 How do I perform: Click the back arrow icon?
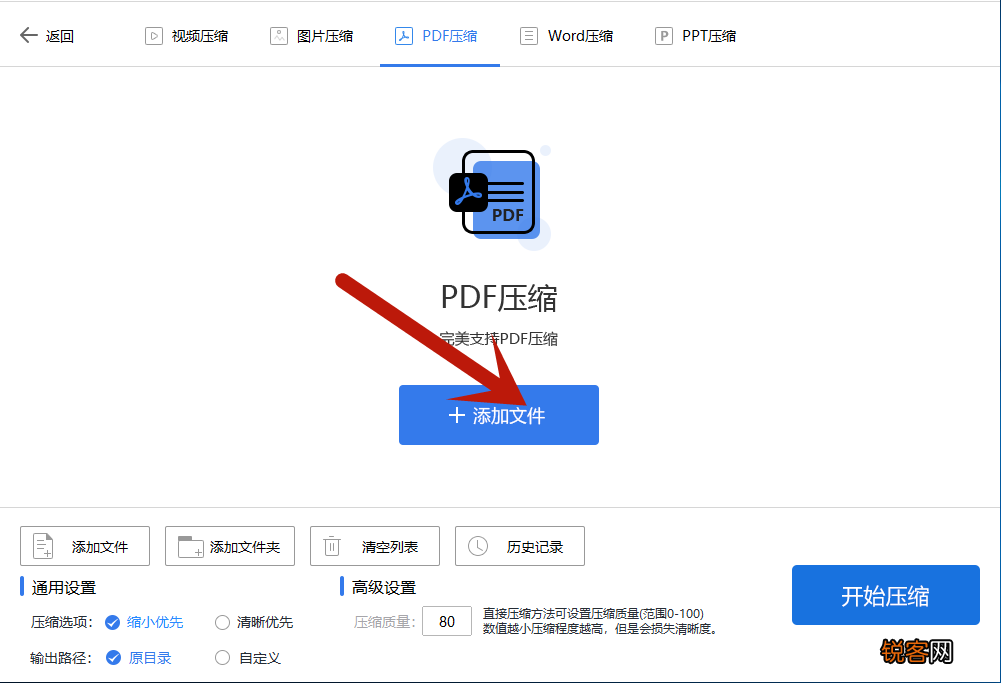click(29, 35)
